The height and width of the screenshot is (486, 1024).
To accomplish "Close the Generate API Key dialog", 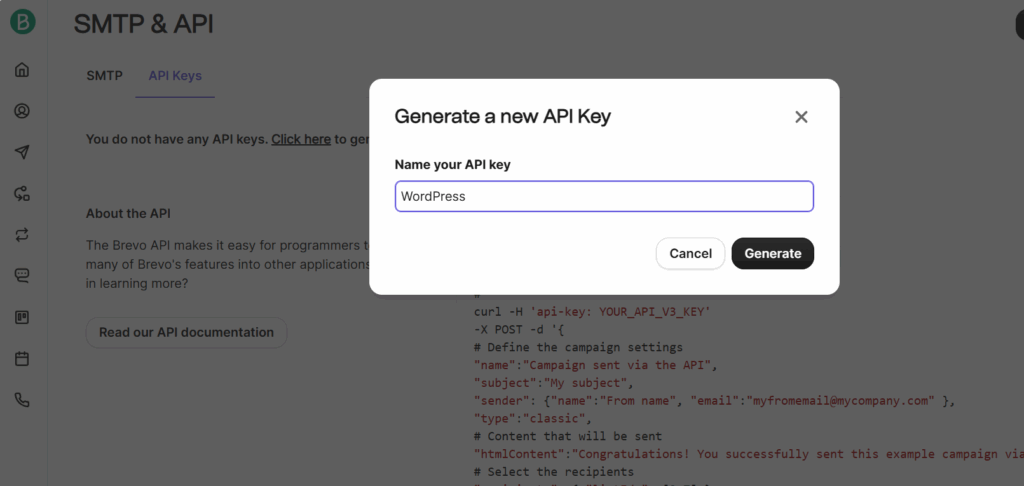I will pyautogui.click(x=801, y=117).
